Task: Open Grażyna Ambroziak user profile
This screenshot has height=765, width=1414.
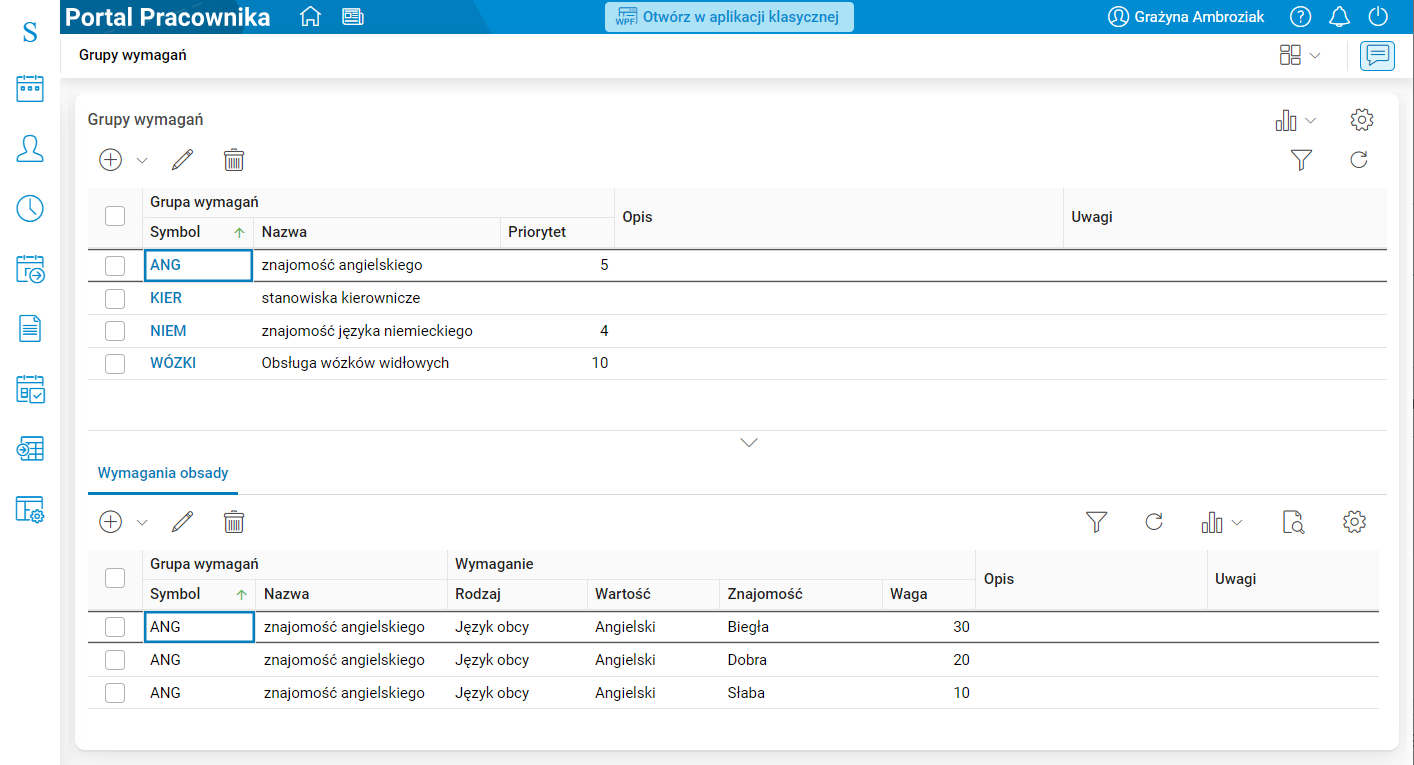Action: 1186,17
